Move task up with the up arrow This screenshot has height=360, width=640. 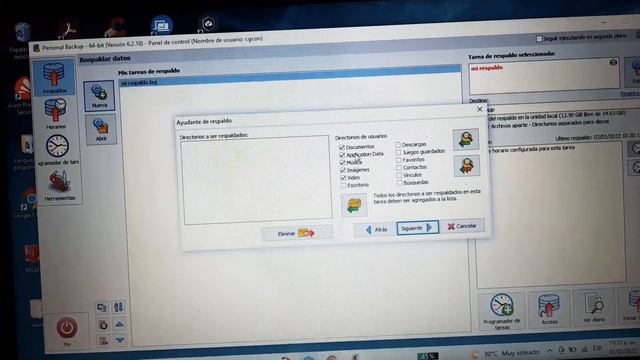point(119,324)
